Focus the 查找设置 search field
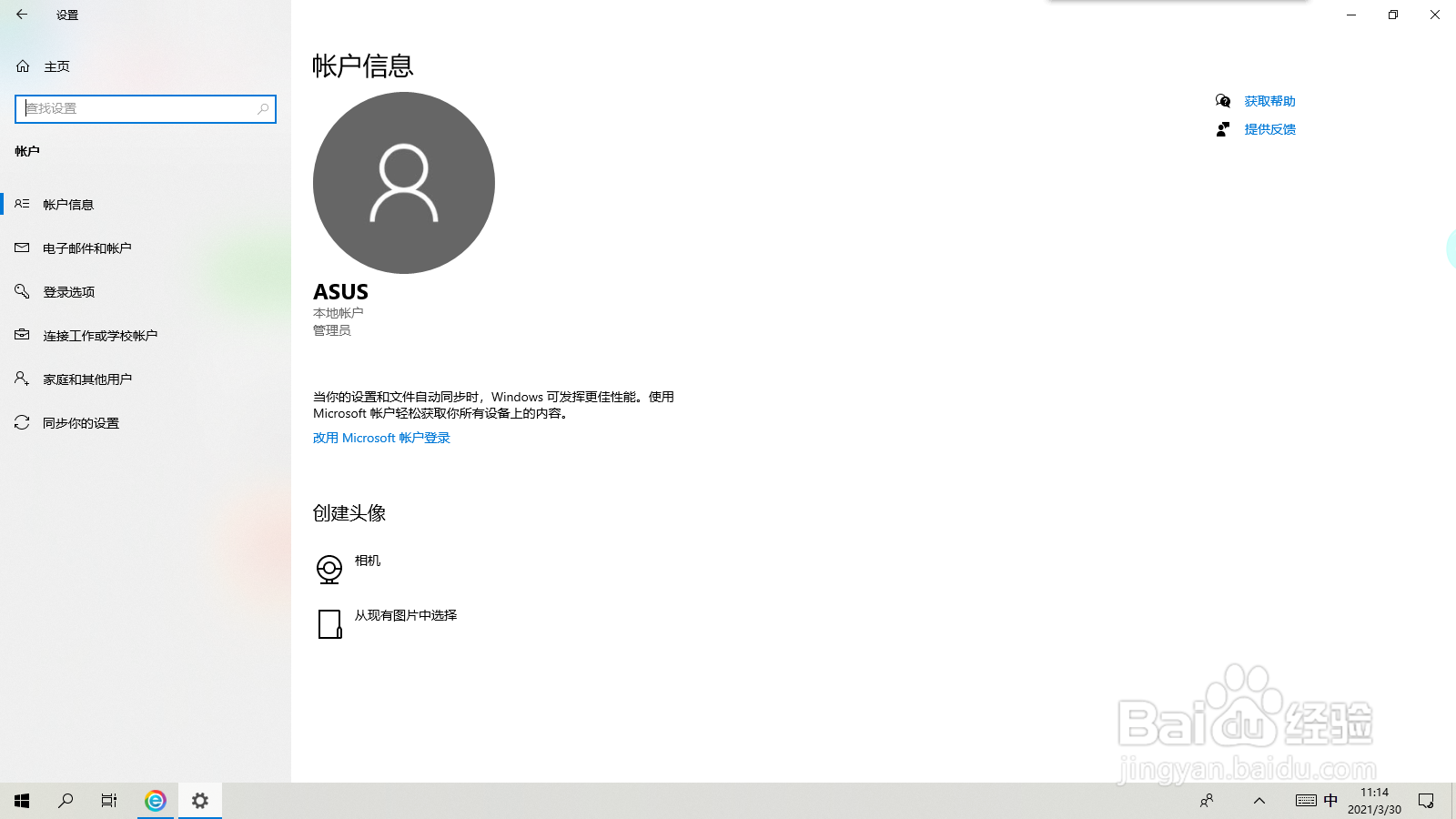 [x=146, y=108]
